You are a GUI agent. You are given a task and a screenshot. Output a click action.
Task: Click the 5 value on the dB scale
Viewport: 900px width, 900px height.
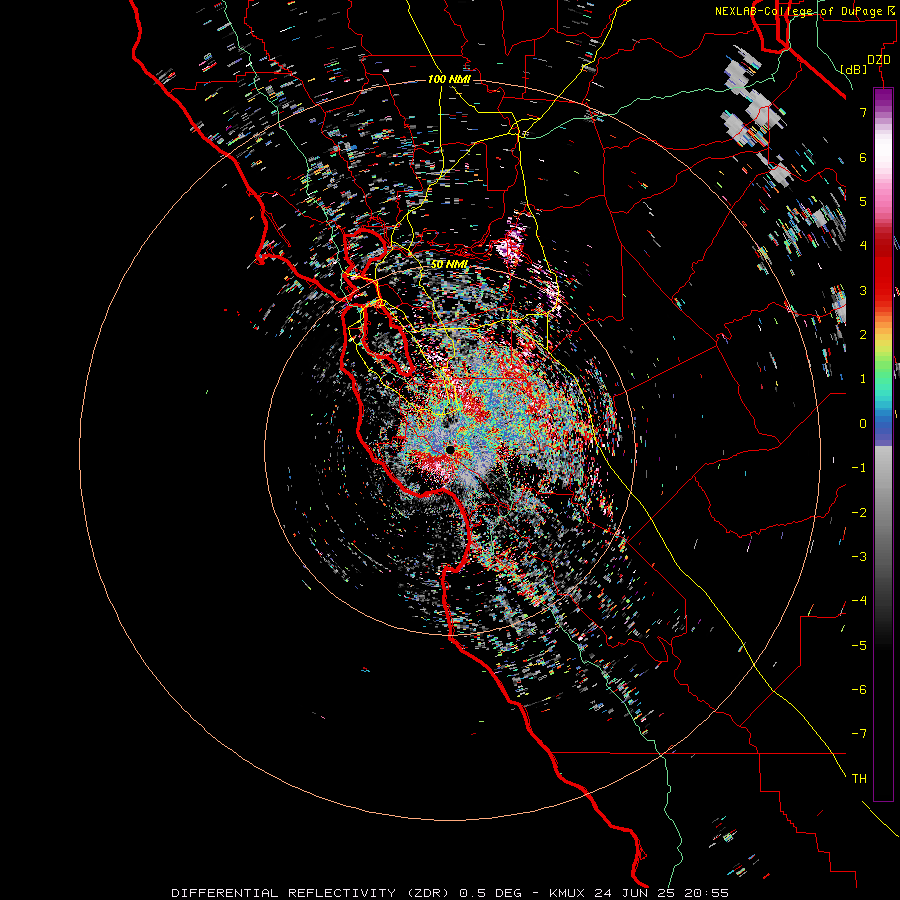863,201
